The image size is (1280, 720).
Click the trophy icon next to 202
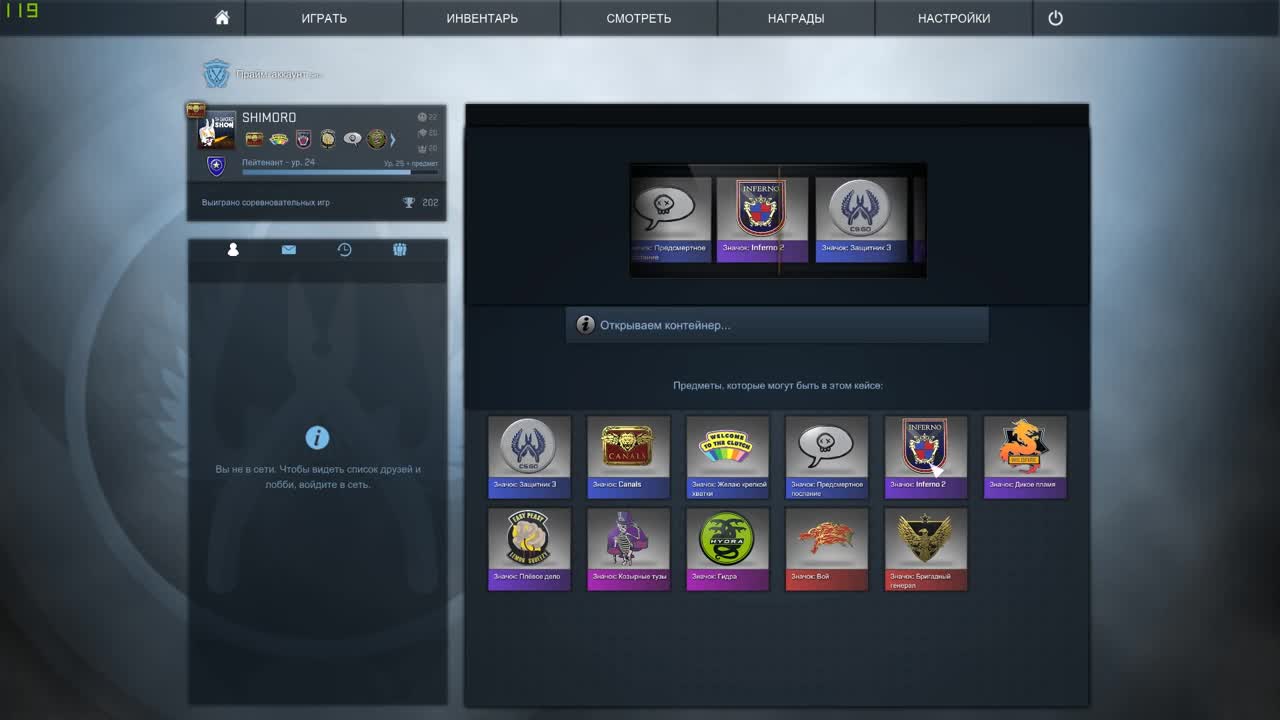(409, 202)
